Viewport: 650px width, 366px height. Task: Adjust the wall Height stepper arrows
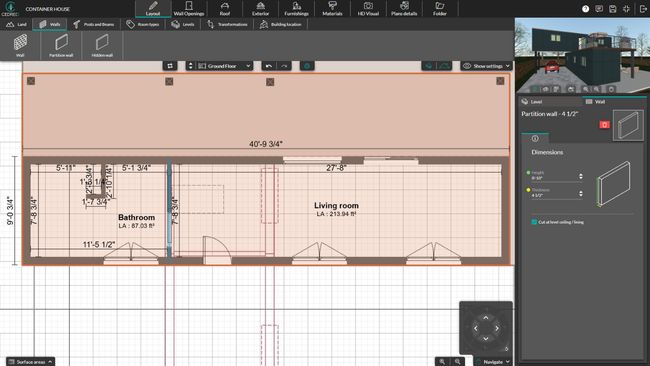tap(580, 176)
